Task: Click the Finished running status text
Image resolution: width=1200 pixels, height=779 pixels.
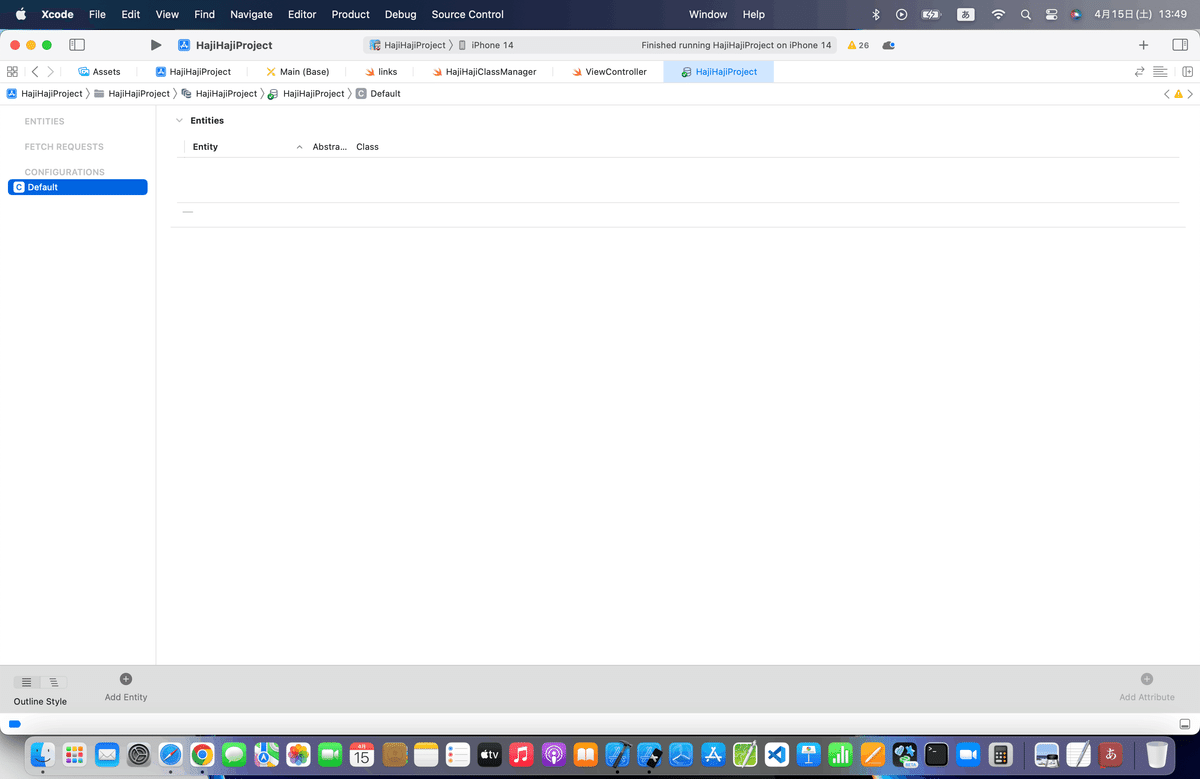Action: (x=736, y=45)
